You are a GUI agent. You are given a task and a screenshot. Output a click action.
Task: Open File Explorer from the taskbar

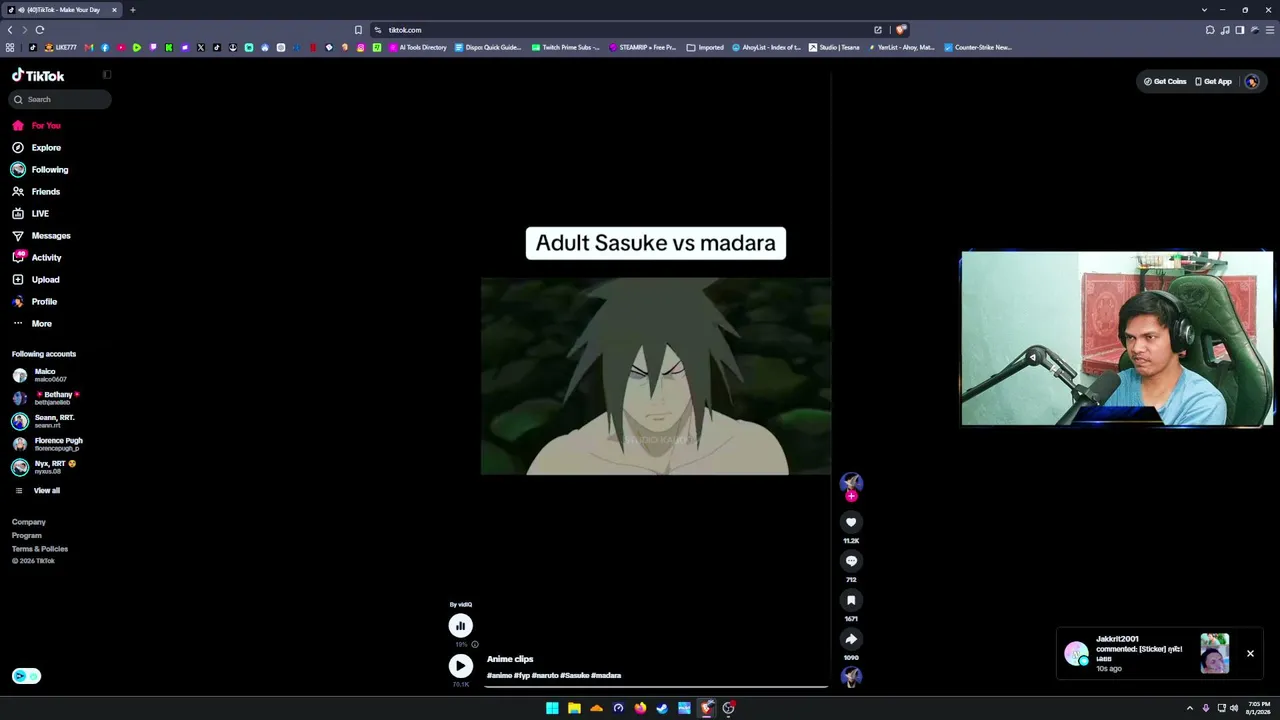pos(574,708)
